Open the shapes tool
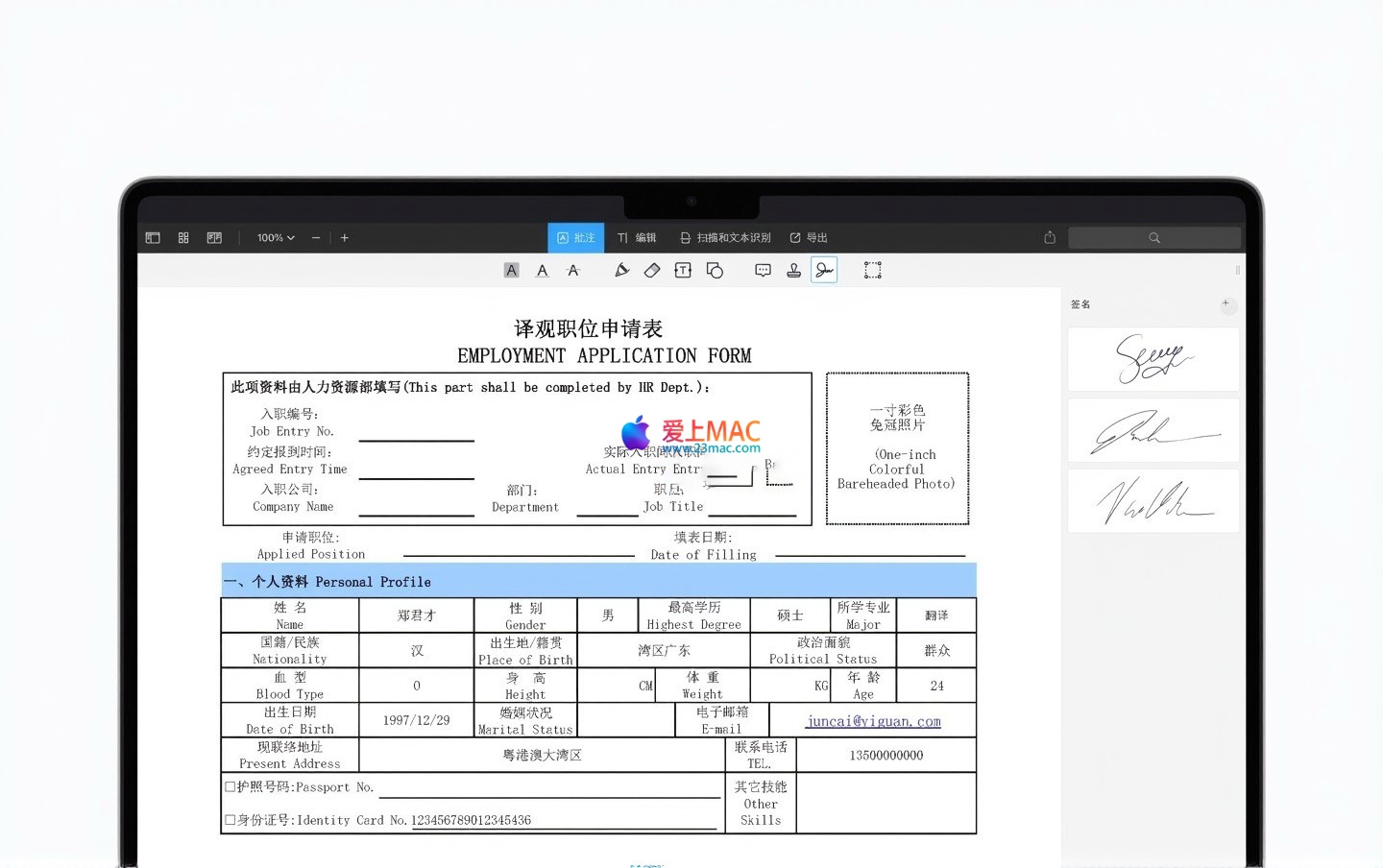This screenshot has width=1383, height=868. pyautogui.click(x=715, y=271)
